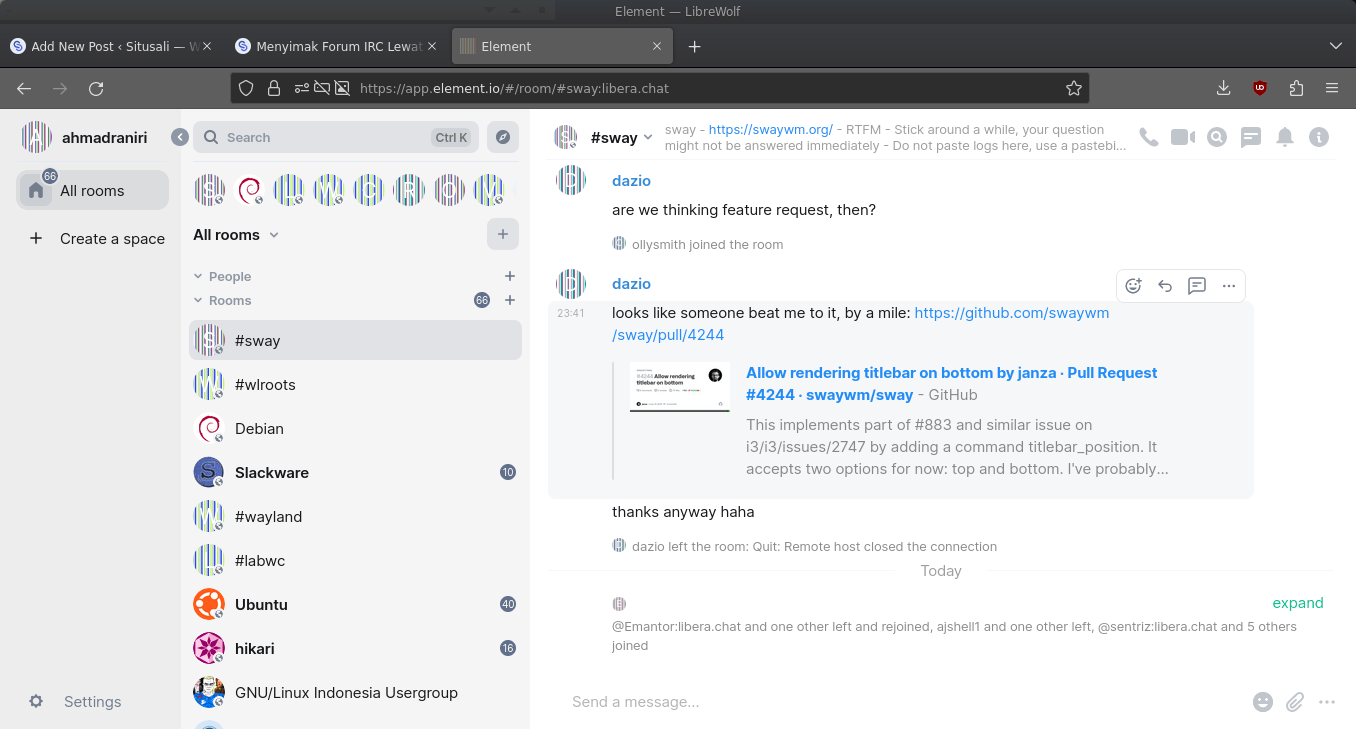This screenshot has width=1356, height=729.
Task: Select Debian swirl avatar in recent row
Action: [249, 190]
